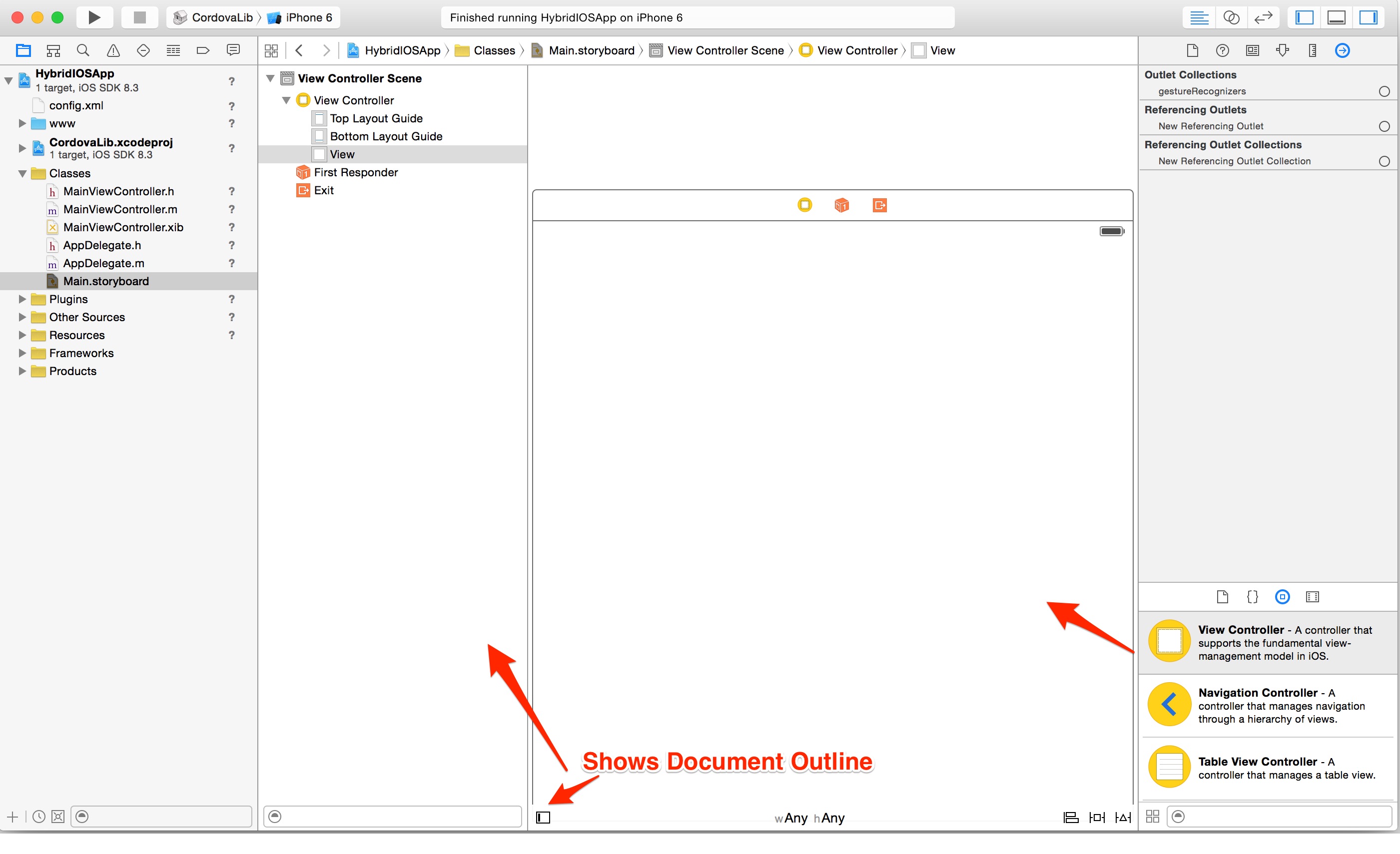This screenshot has width=1400, height=854.
Task: Select the CordovaLib scheme
Action: point(213,17)
